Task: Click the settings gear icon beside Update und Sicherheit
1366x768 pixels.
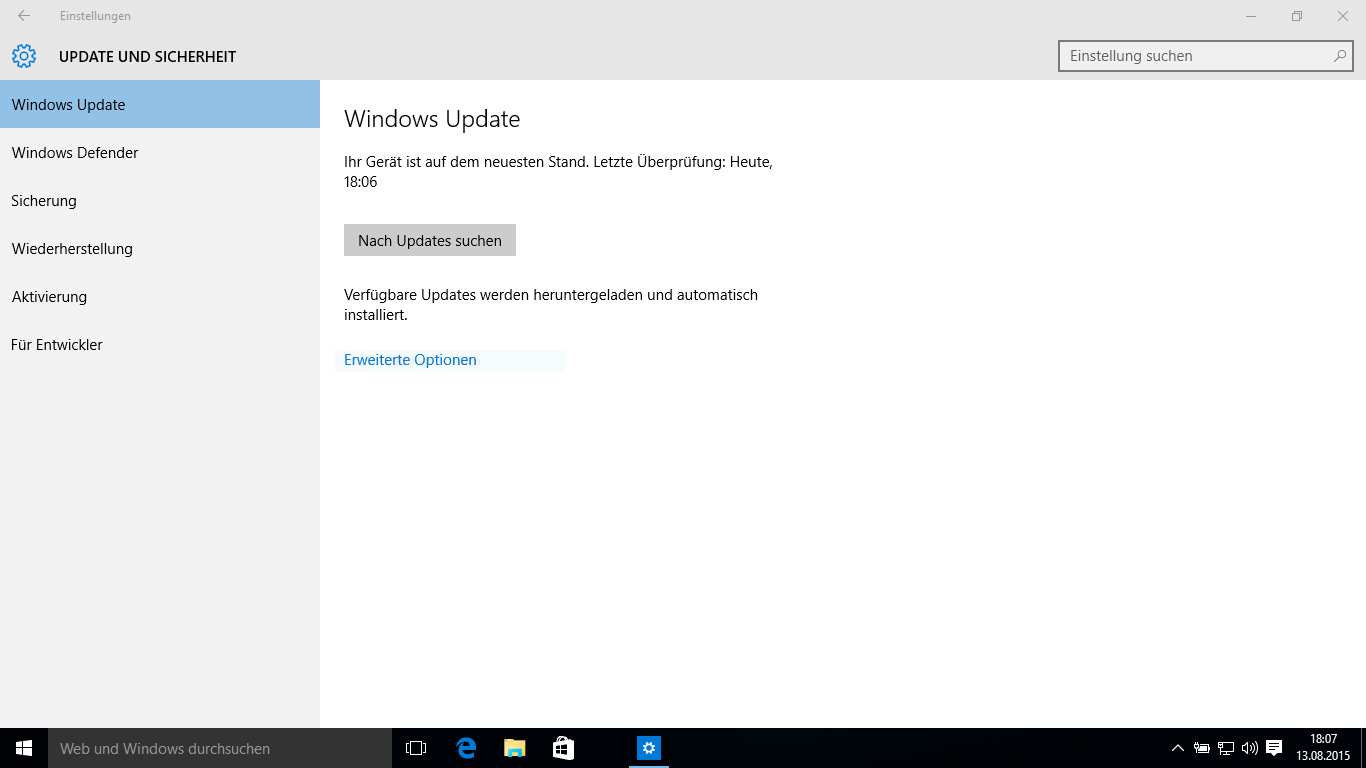Action: [x=24, y=56]
